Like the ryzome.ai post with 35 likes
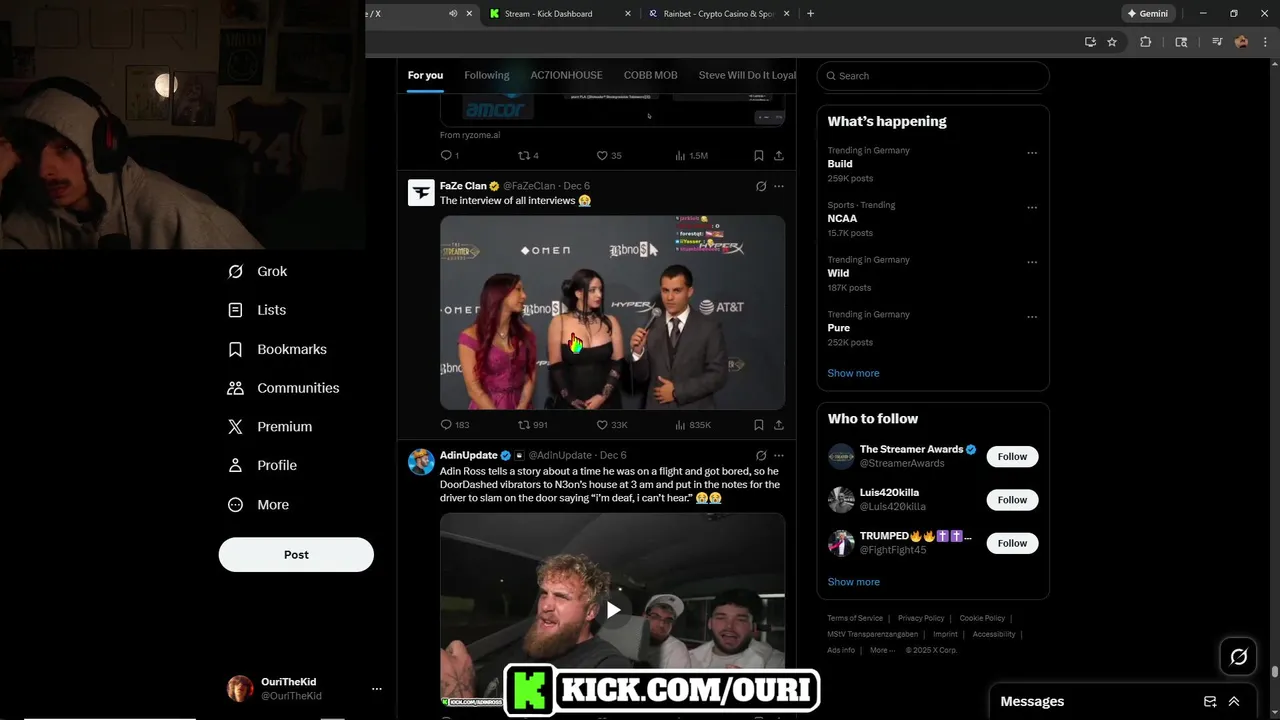The height and width of the screenshot is (720, 1280). coord(609,155)
